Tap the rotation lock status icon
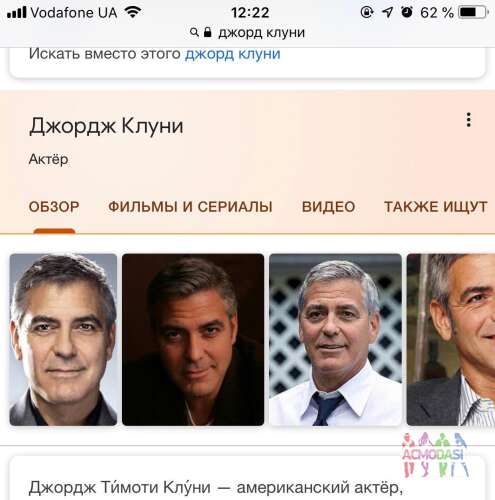This screenshot has width=495, height=500. pos(367,12)
